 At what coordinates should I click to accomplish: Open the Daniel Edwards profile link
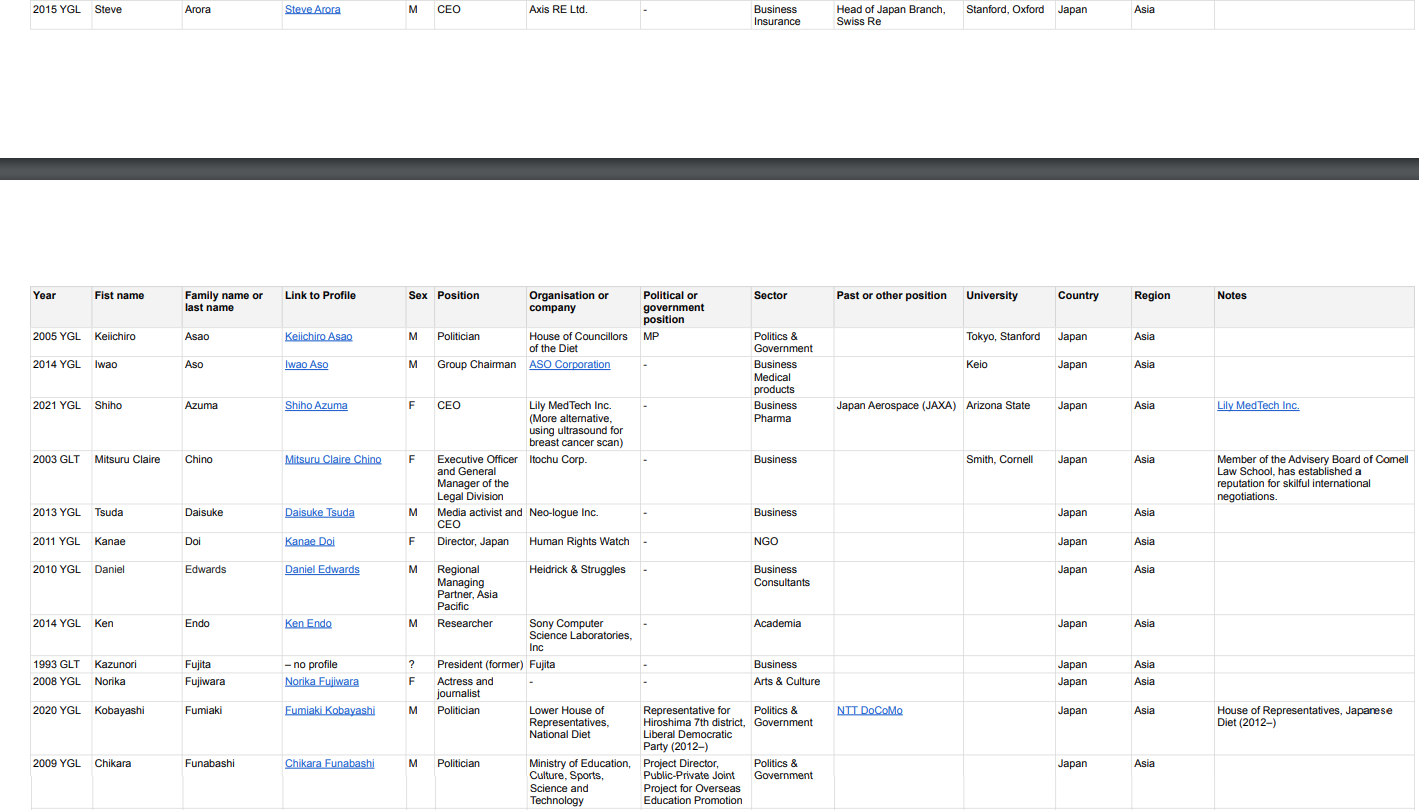pyautogui.click(x=322, y=569)
